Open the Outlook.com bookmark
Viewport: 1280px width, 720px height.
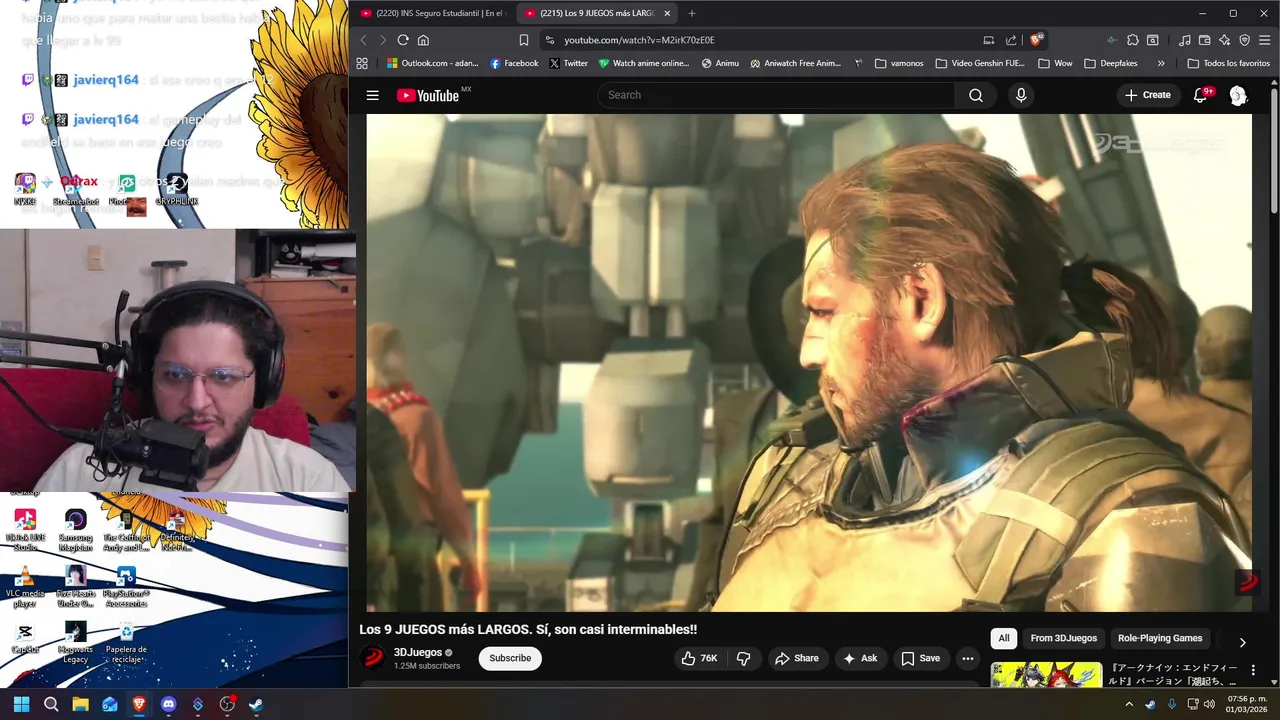[x=433, y=63]
